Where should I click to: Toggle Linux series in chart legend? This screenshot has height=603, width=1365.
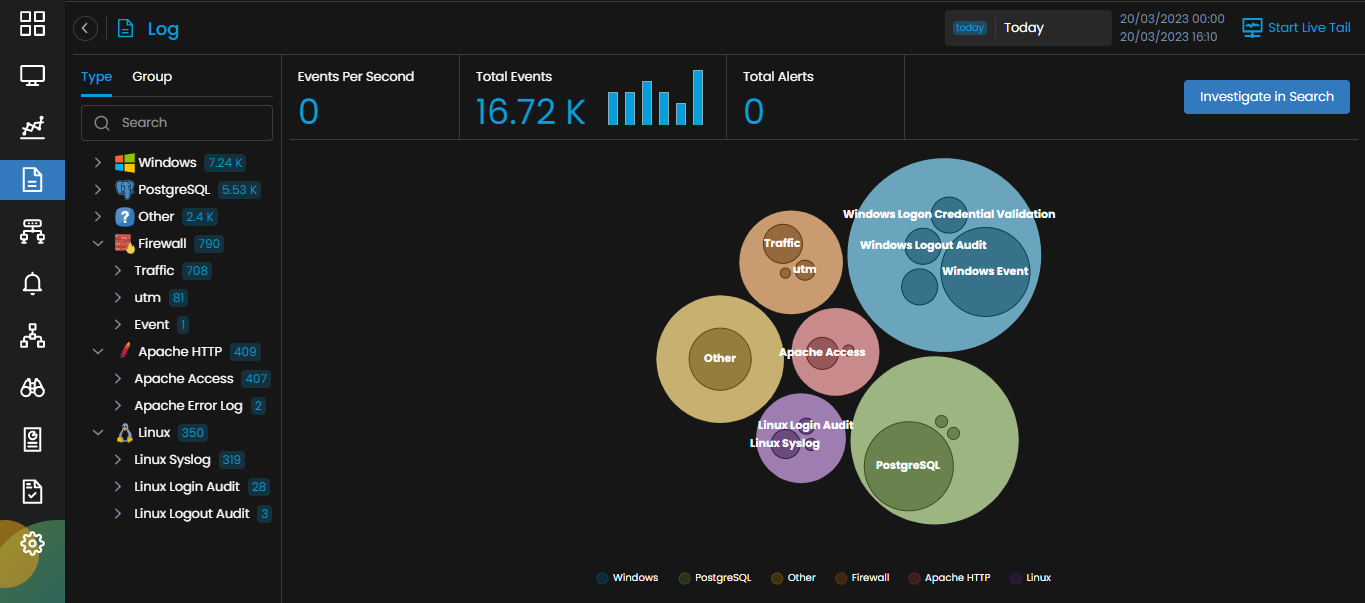1030,578
